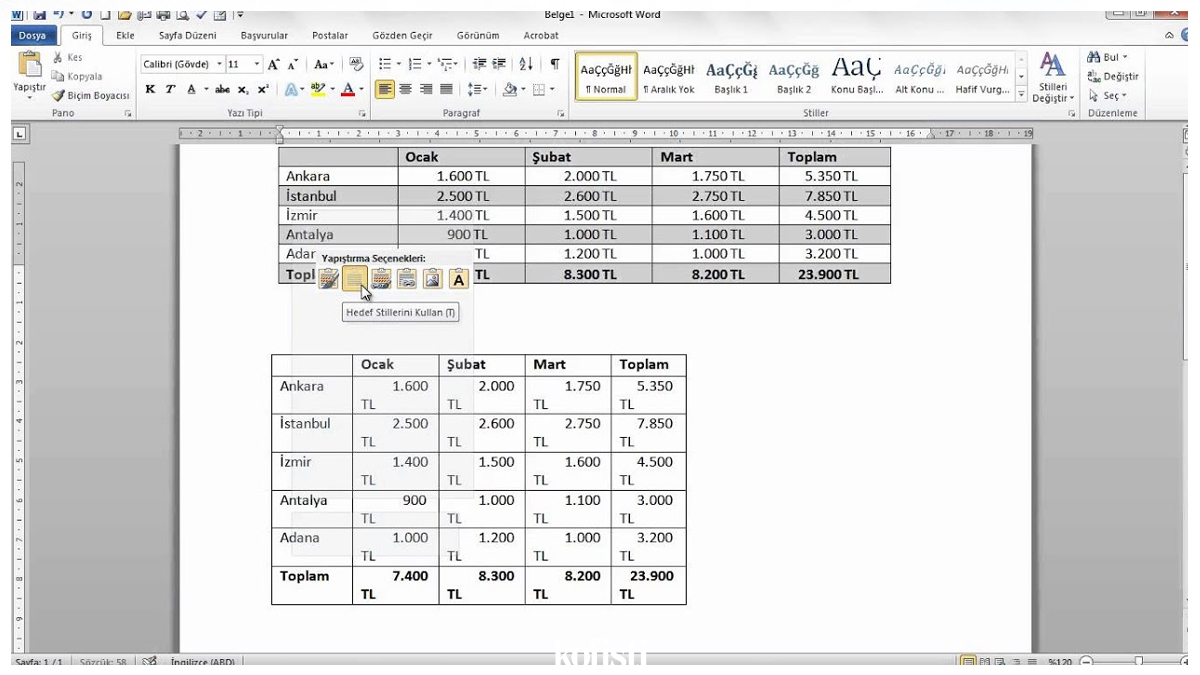The image size is (1200, 675).
Task: Switch to the Ekle ribbon tab
Action: point(124,35)
